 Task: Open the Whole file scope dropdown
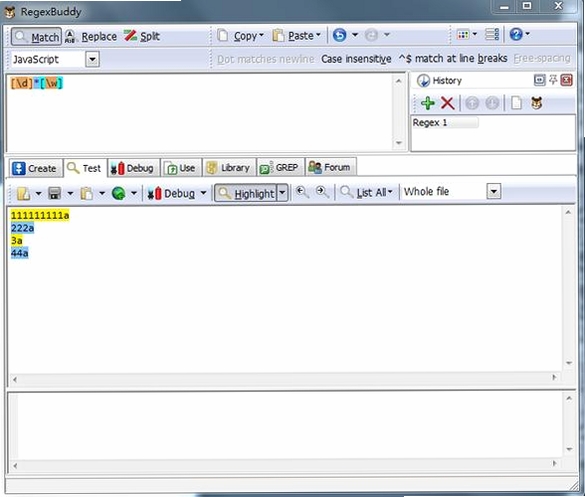click(493, 192)
